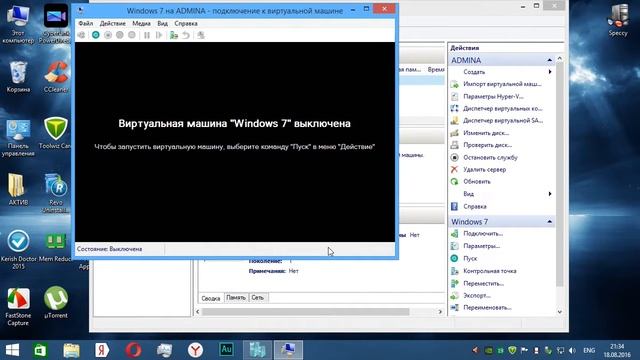Open the CCleaner desktop icon

[56, 77]
